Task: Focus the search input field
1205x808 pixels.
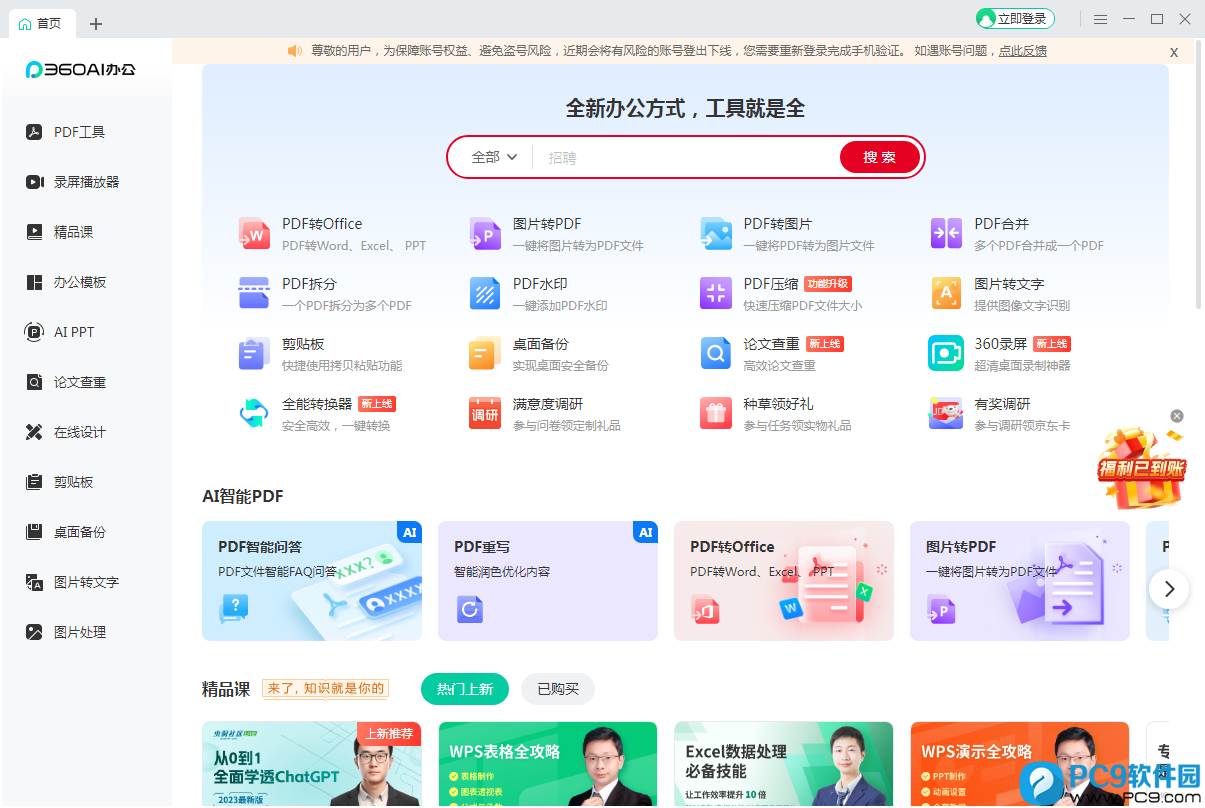Action: [x=686, y=157]
